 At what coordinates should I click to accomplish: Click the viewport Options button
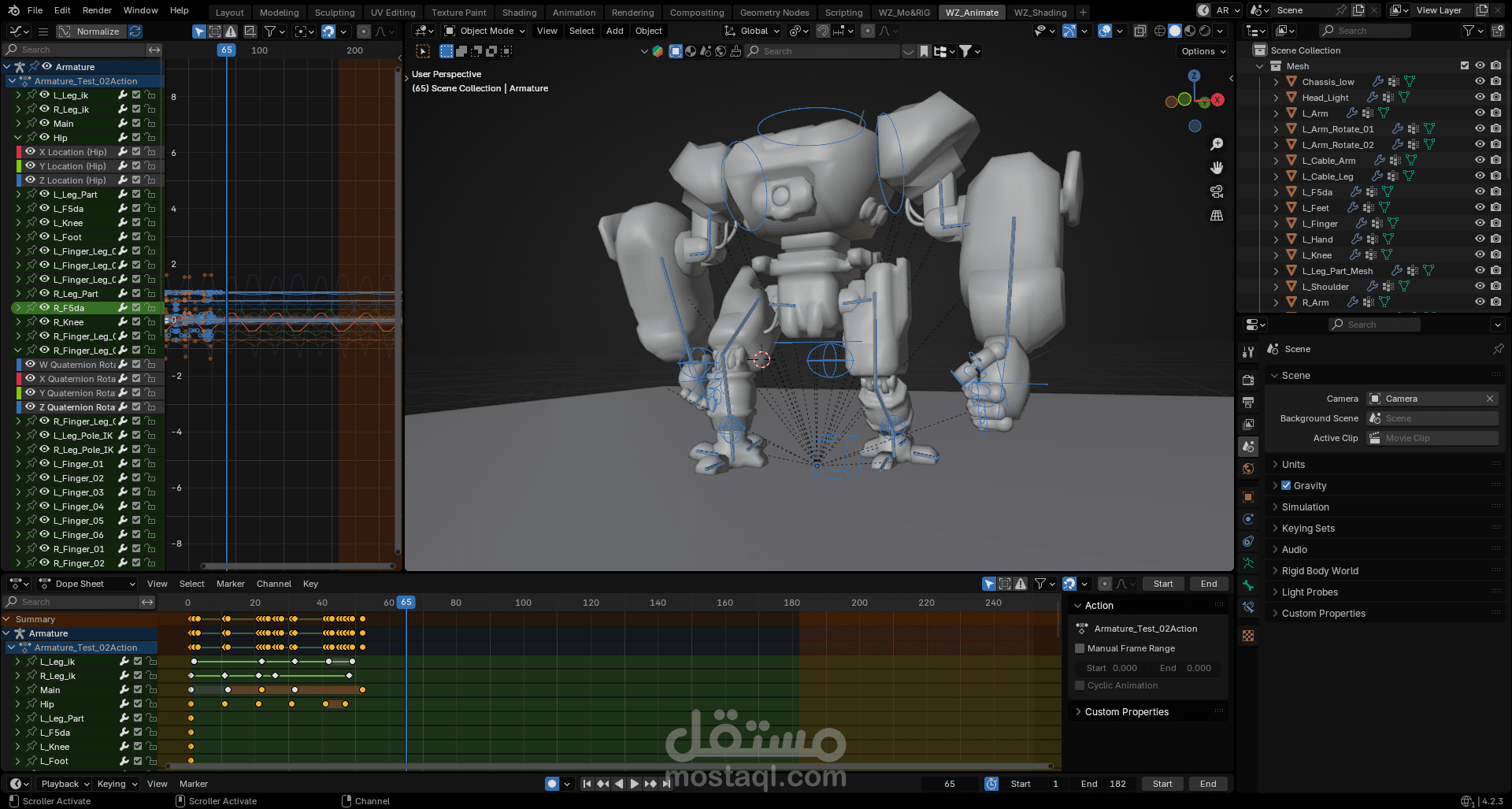coord(1203,51)
